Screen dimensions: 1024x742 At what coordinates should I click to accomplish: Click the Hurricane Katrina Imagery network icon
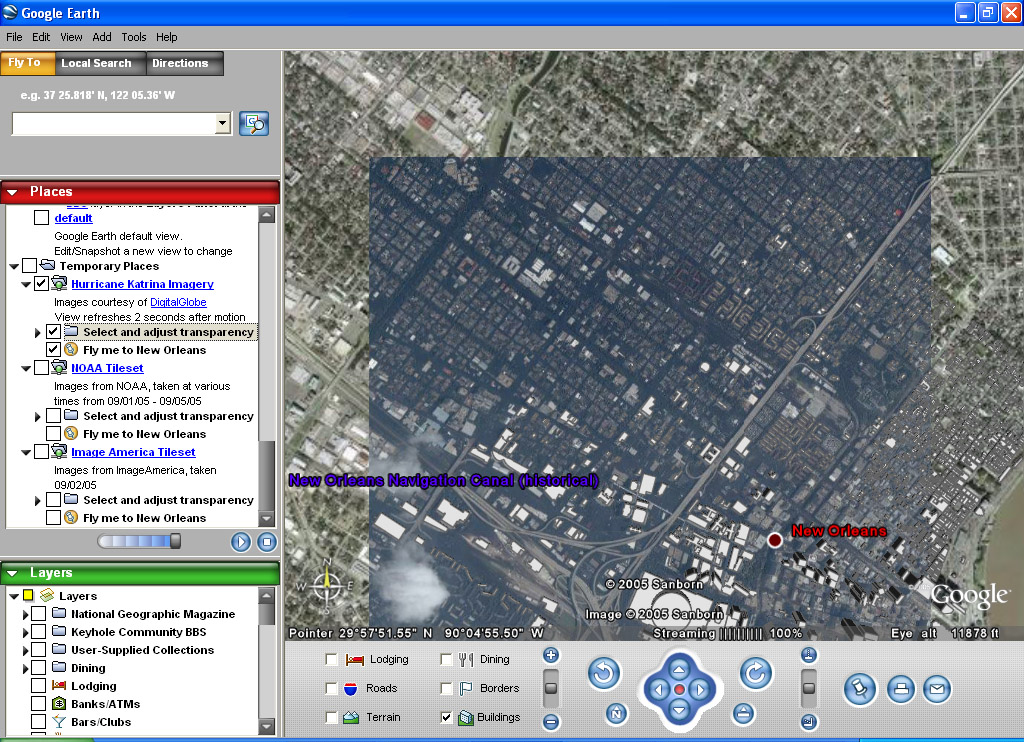[x=59, y=283]
